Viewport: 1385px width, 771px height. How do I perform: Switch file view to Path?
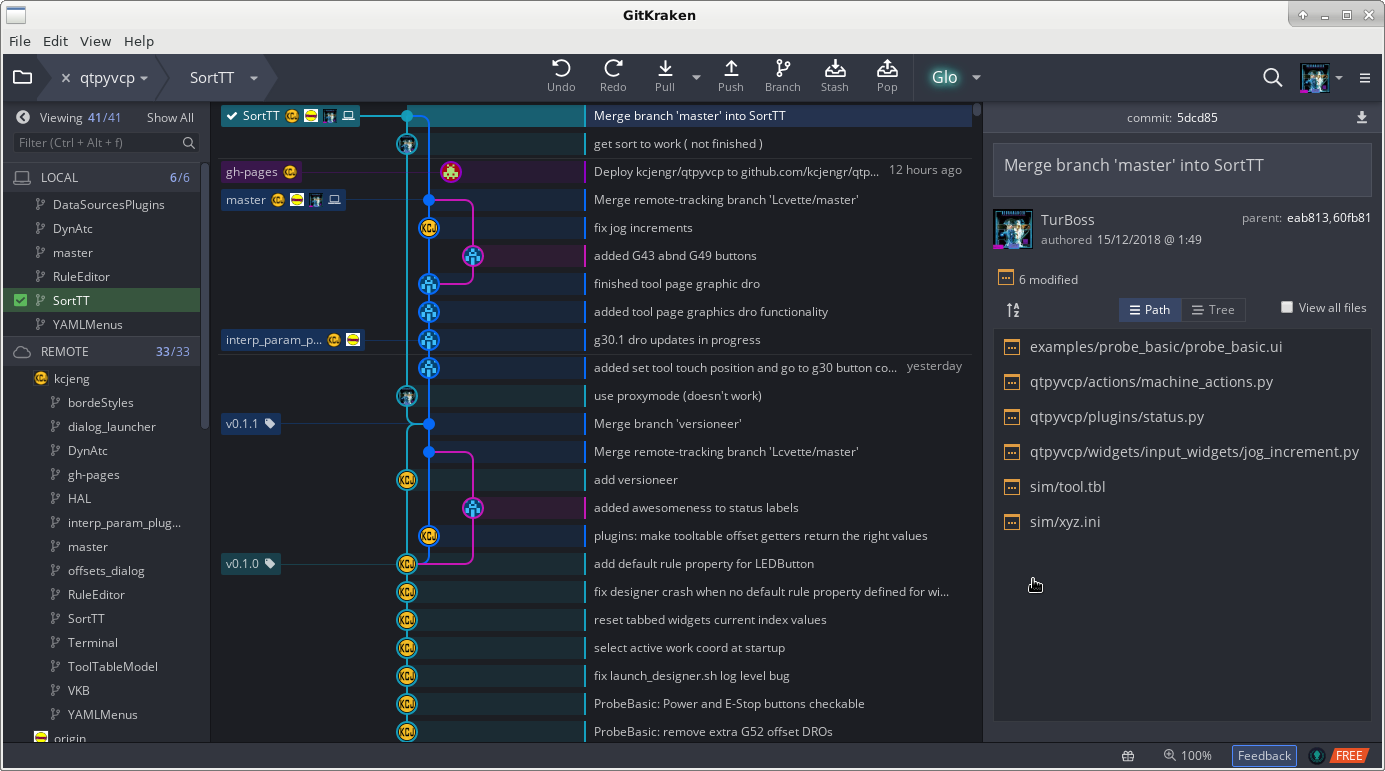[x=1150, y=310]
